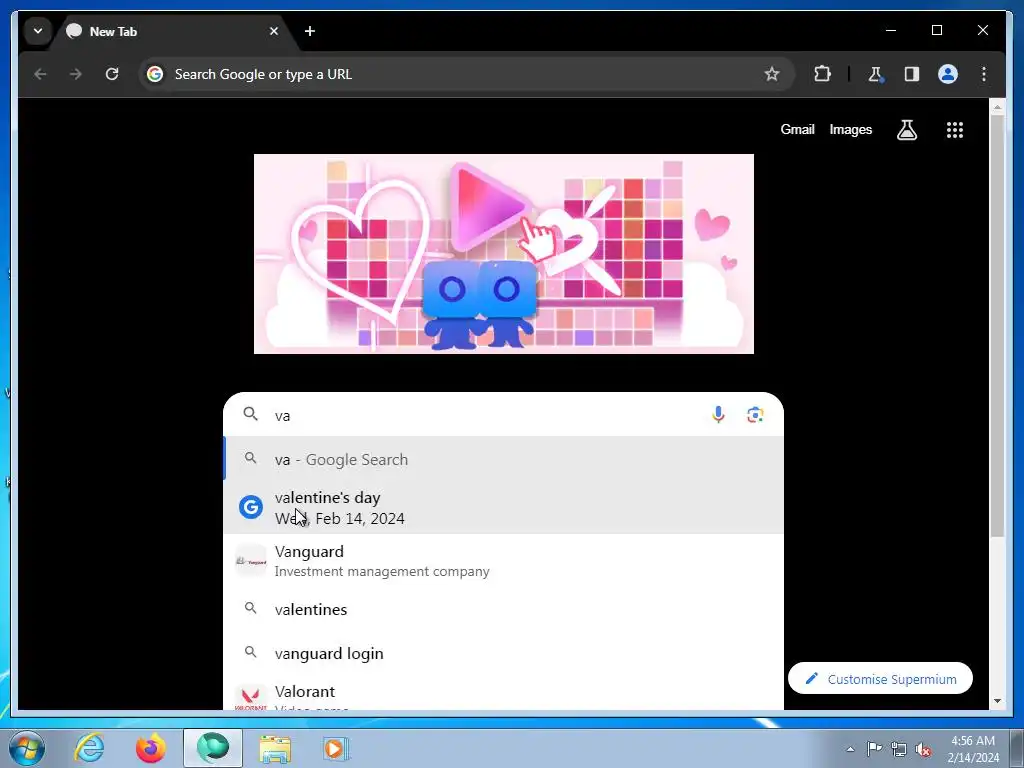Open the Gmail link
Viewport: 1024px width, 768px height.
pos(797,130)
